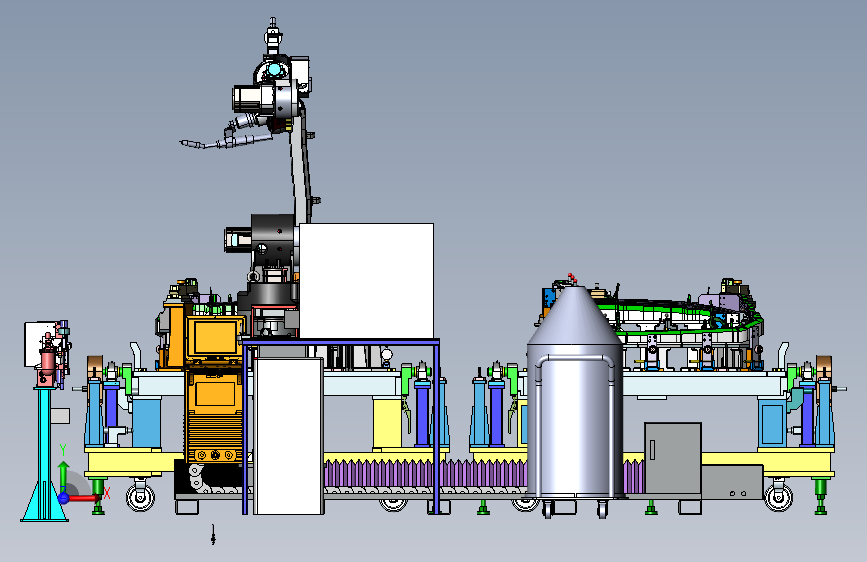Select the robot's gray forearm link
Screen dimensions: 867x562
tap(301, 166)
